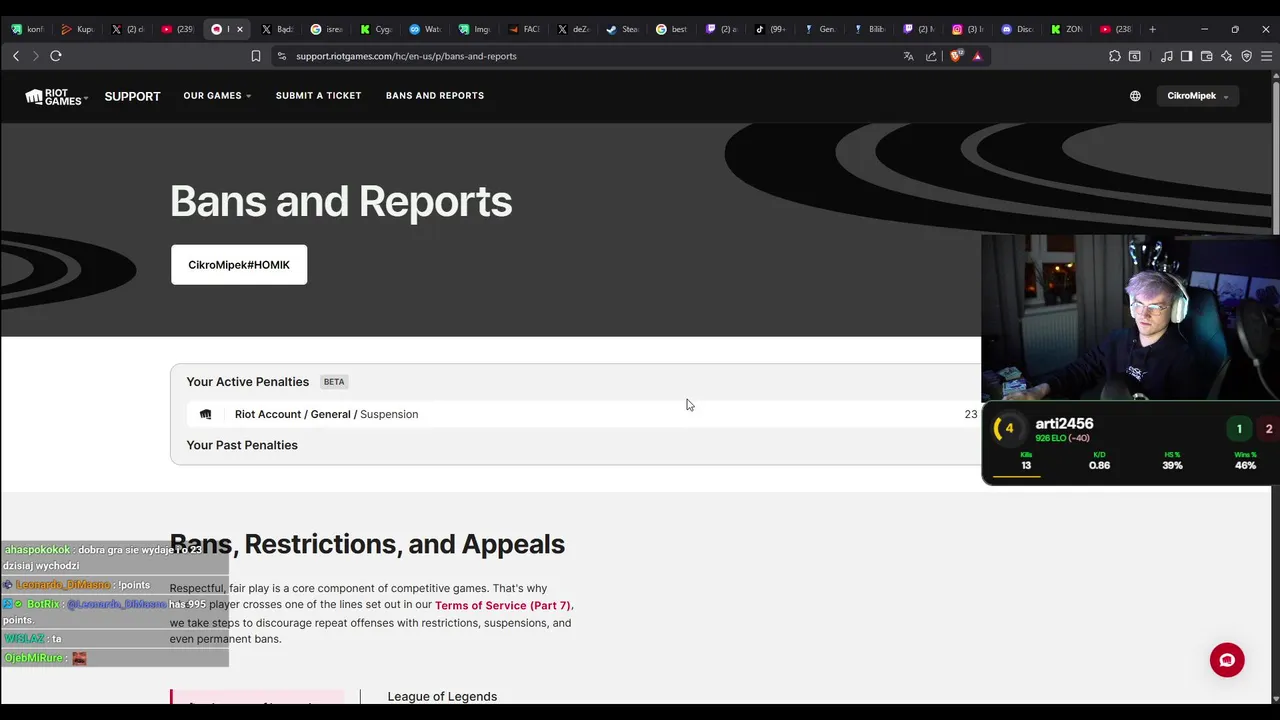Screen dimensions: 1280x720
Task: Open Brave Wallet icon
Action: click(1207, 56)
